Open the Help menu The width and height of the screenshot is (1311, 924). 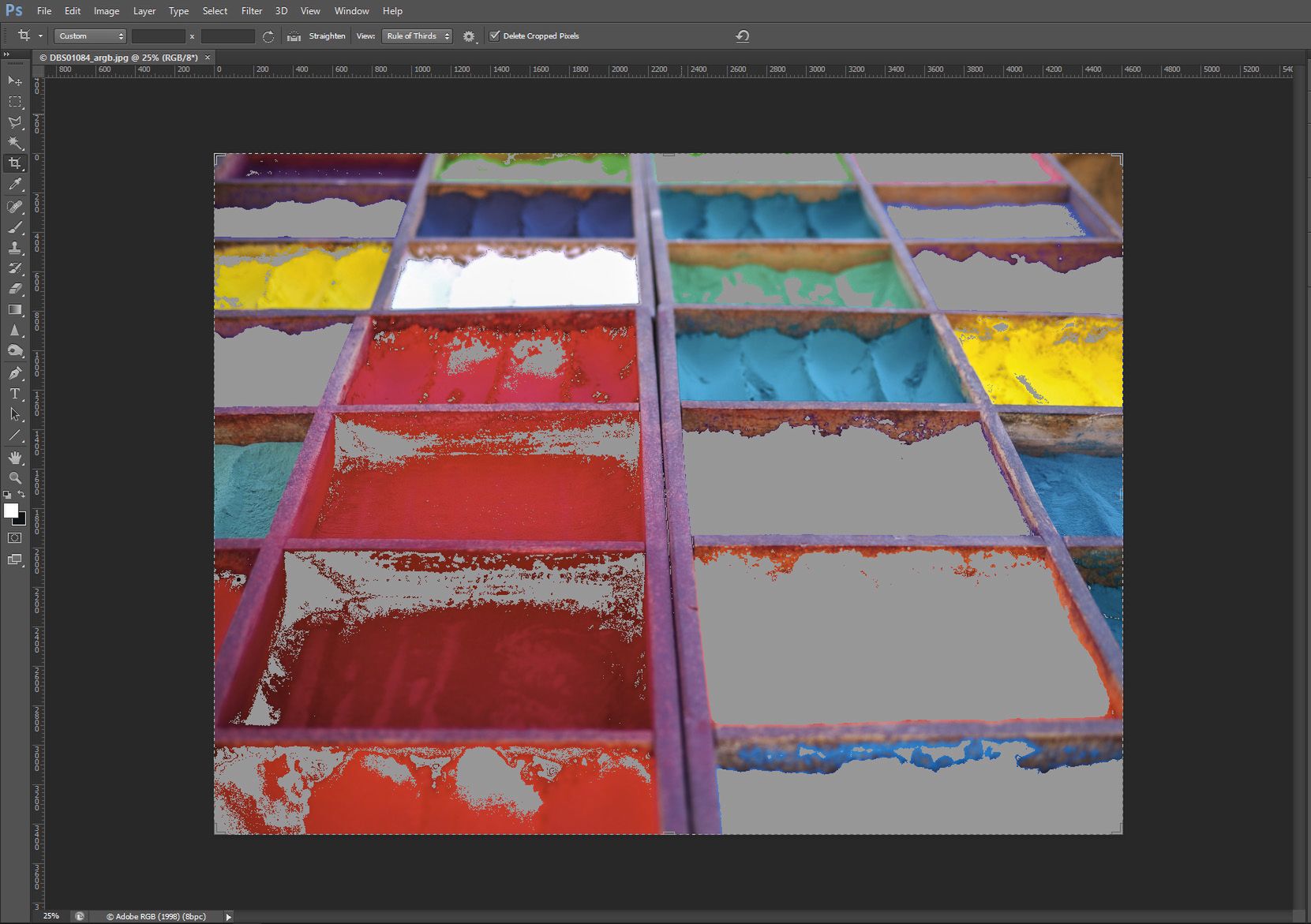point(392,11)
